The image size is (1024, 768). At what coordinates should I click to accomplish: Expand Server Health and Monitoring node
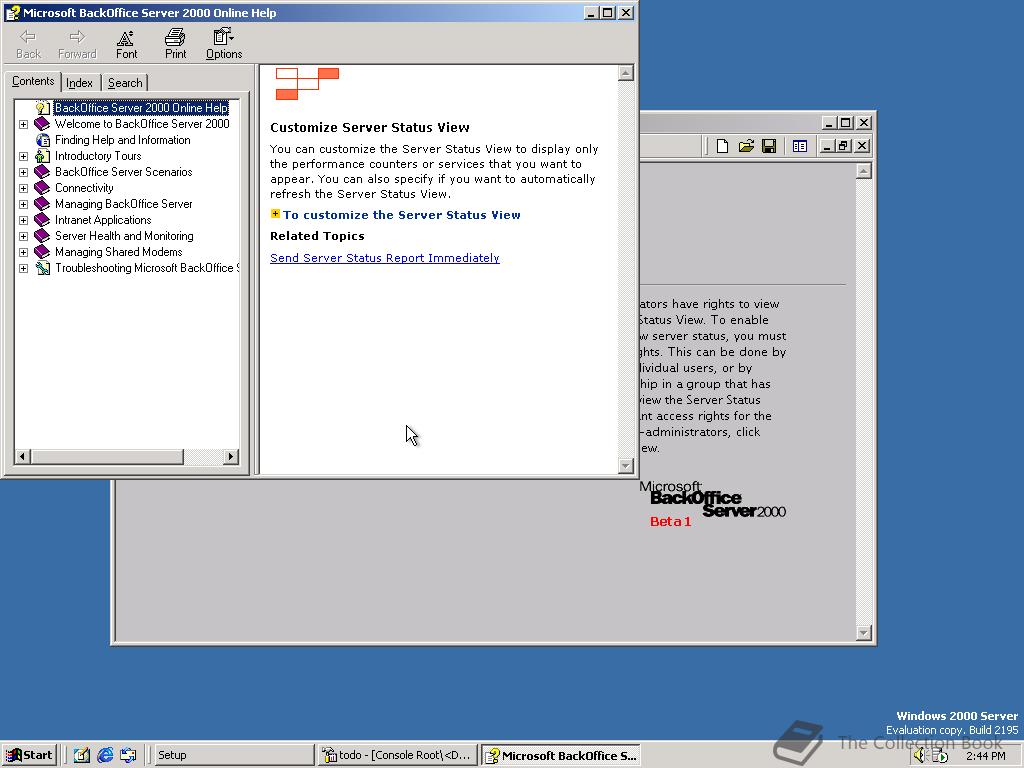coord(24,236)
